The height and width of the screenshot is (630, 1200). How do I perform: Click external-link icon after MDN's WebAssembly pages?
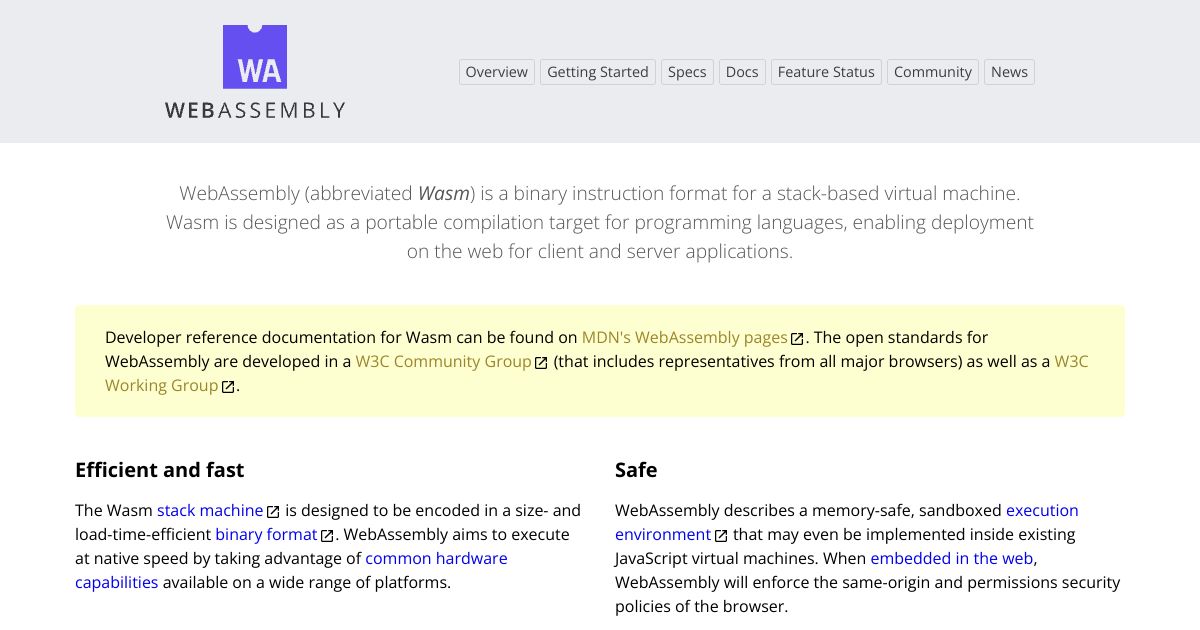[797, 339]
